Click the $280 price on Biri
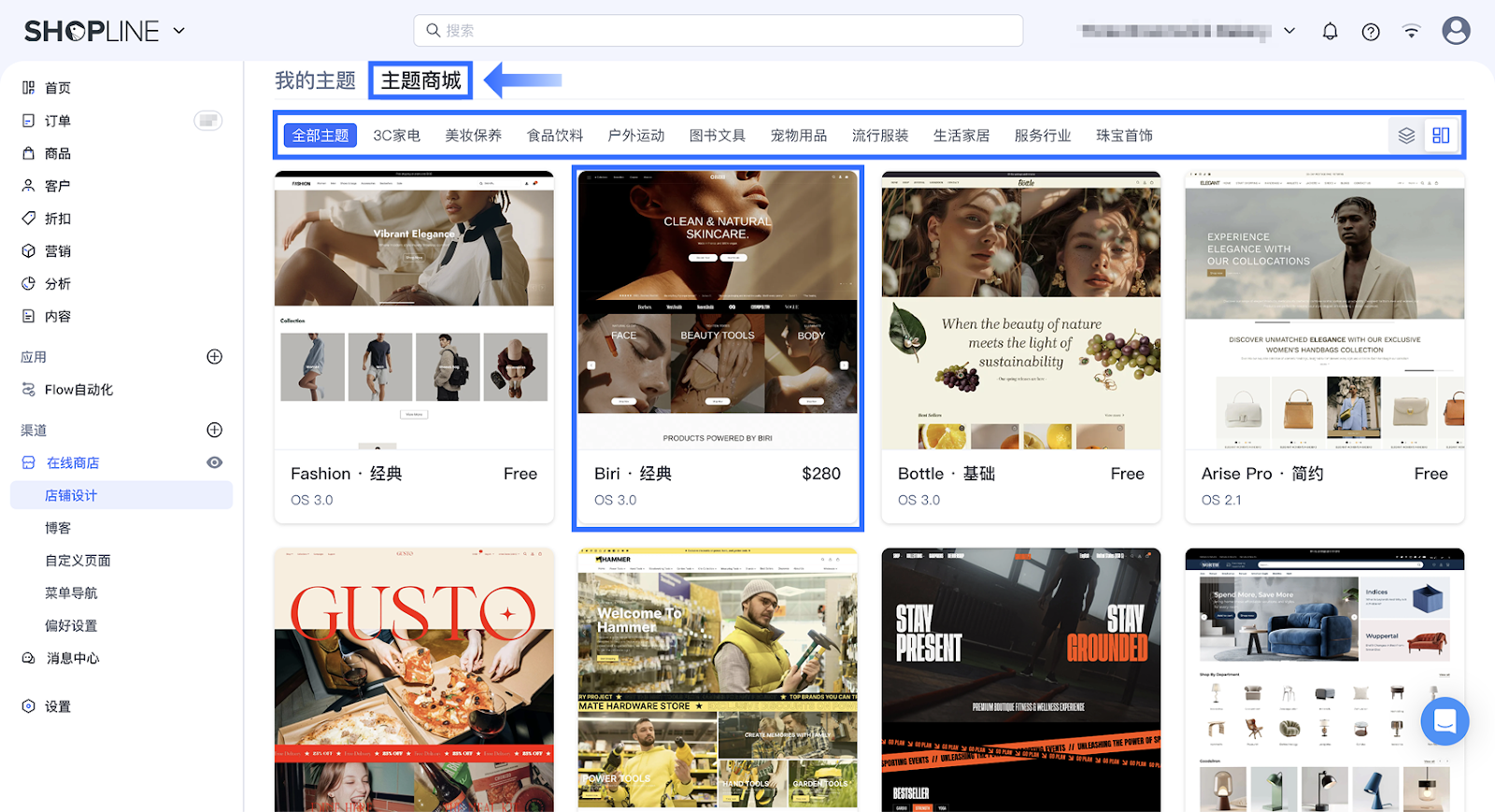This screenshot has width=1495, height=812. 821,474
